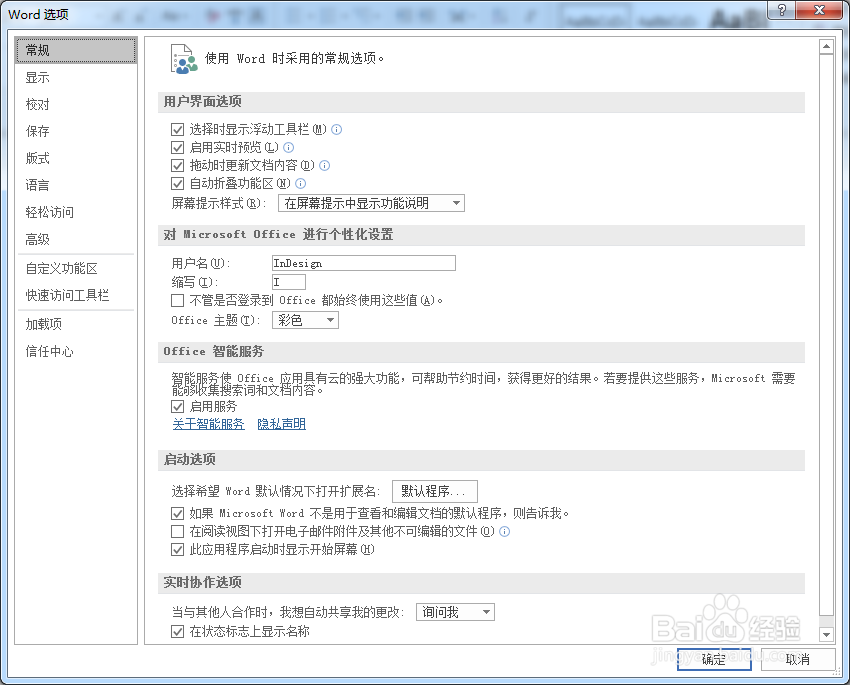Viewport: 850px width, 685px height.
Task: Open 校对 category
Action: pos(76,104)
